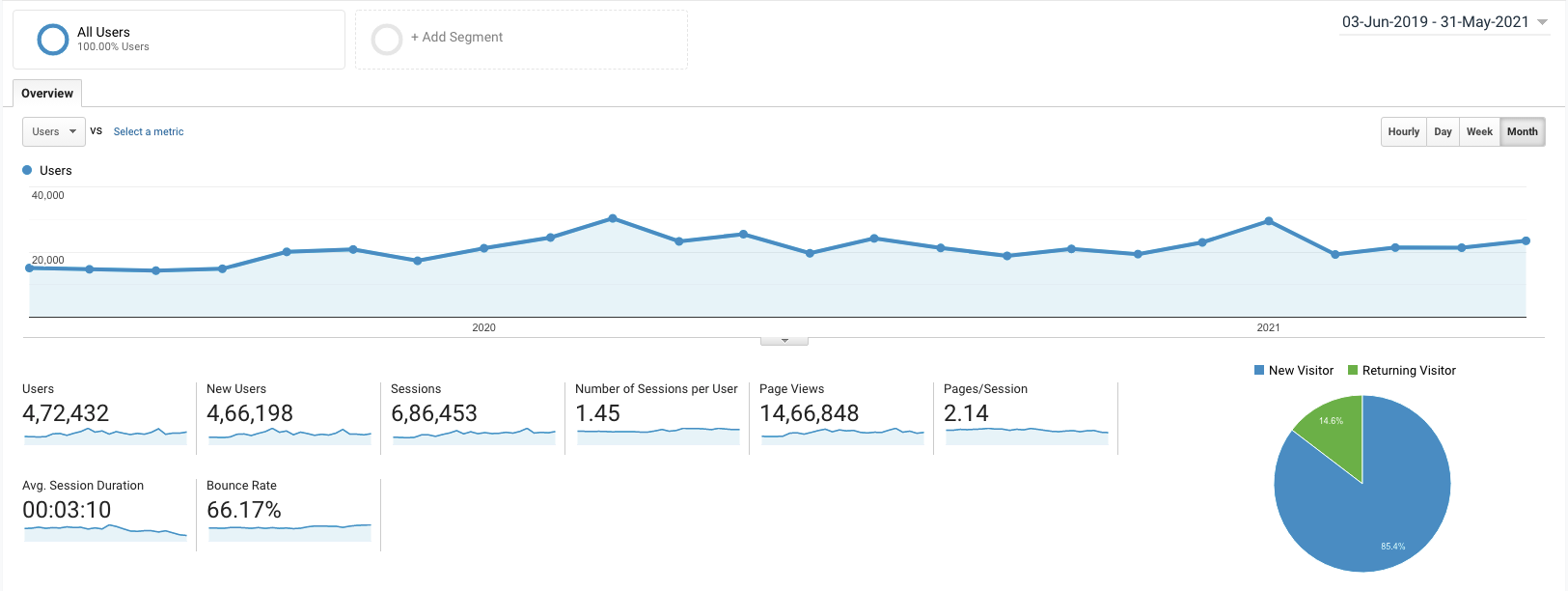1568x591 pixels.
Task: Select the Month granularity button
Action: [1523, 131]
